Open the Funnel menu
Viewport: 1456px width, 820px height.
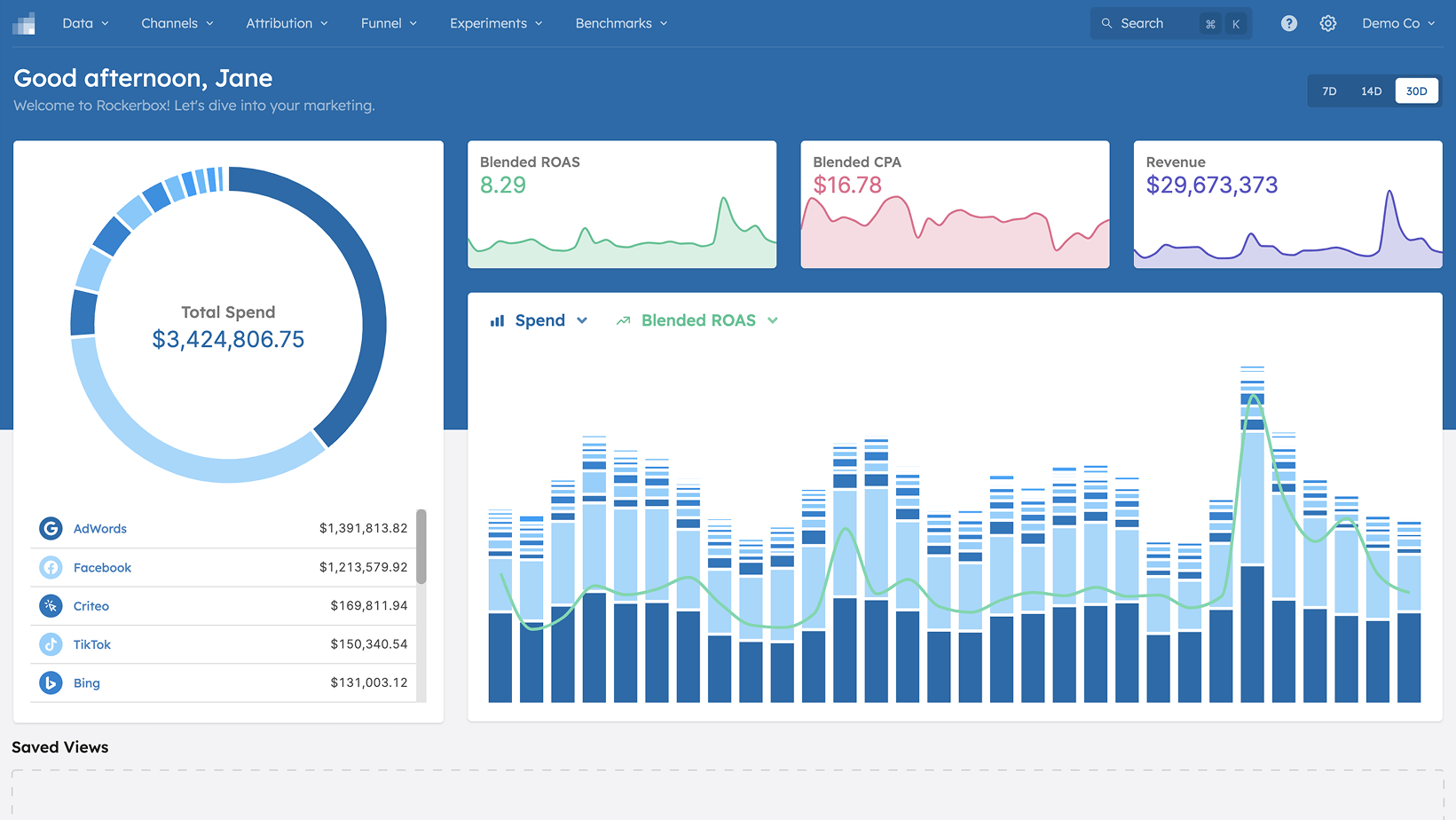[389, 23]
